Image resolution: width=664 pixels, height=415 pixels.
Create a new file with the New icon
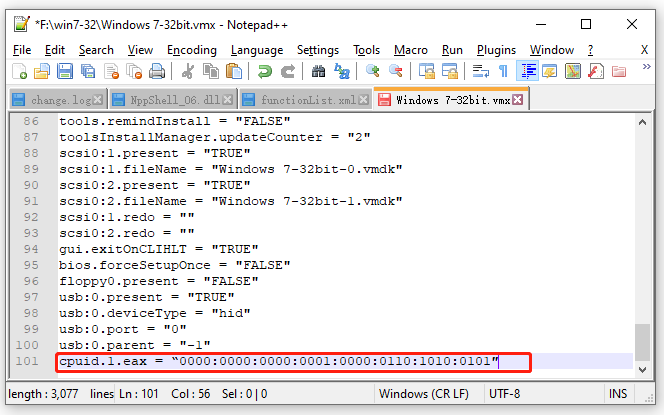click(x=19, y=71)
